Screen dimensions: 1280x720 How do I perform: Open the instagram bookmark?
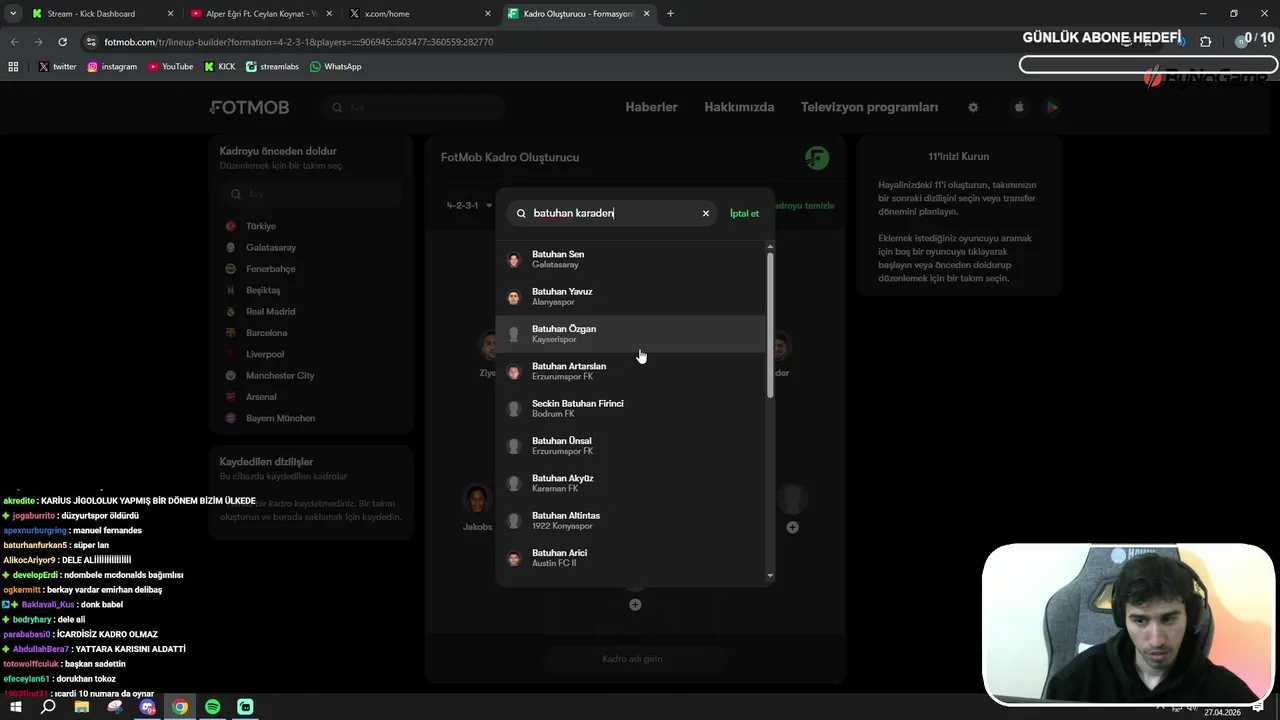tap(112, 67)
